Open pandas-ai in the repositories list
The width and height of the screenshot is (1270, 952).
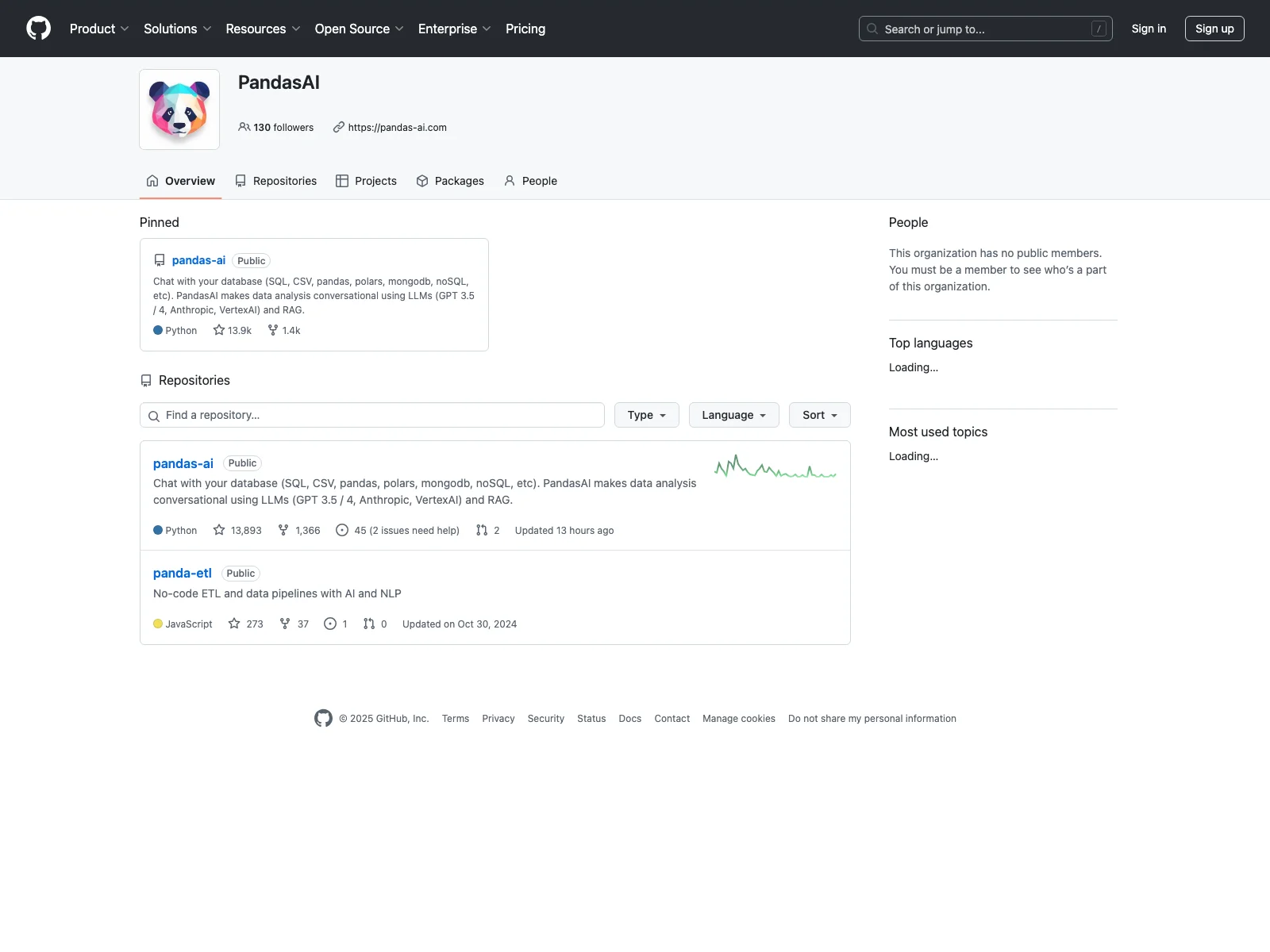click(x=183, y=463)
